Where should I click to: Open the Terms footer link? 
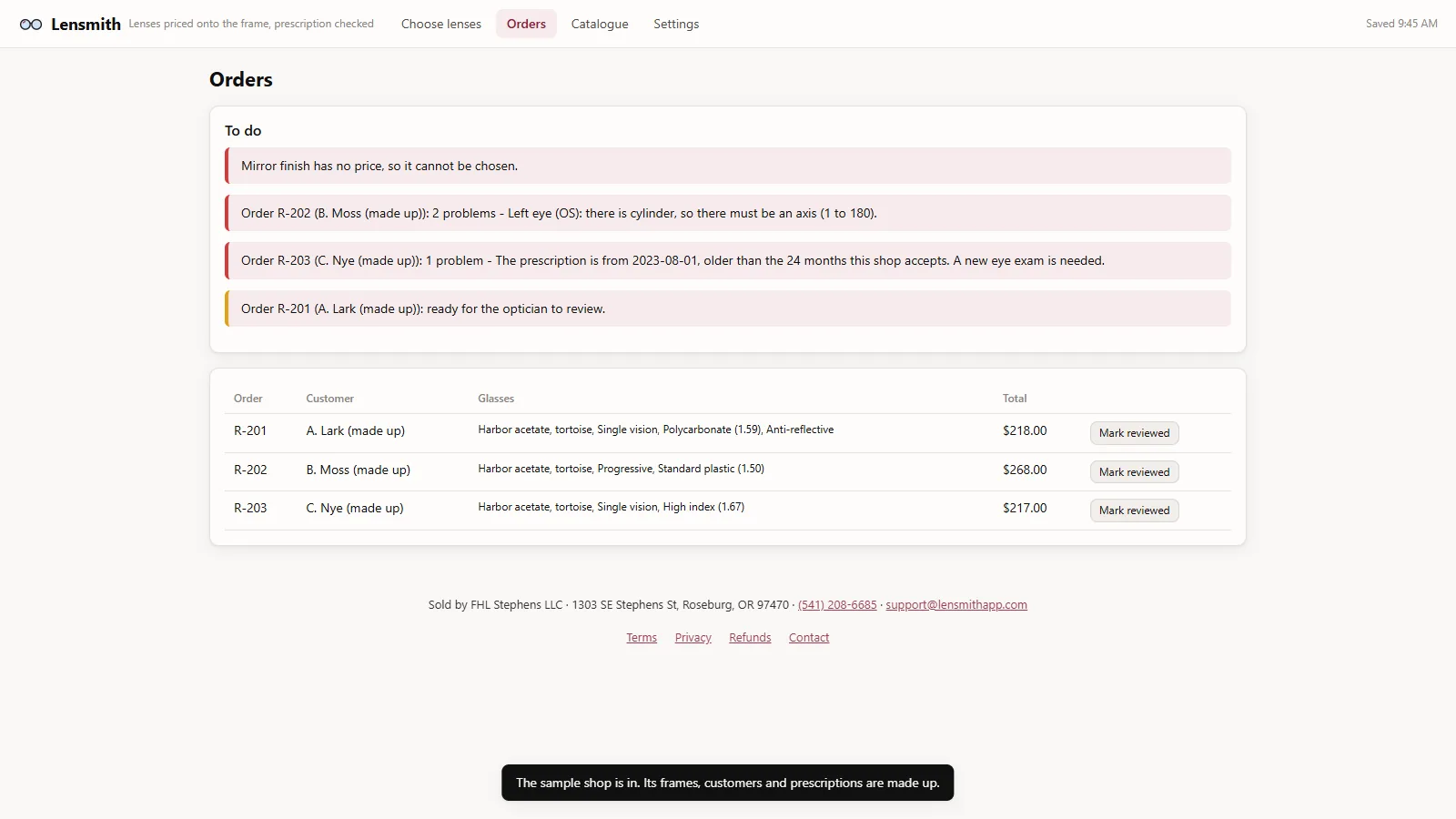(642, 638)
